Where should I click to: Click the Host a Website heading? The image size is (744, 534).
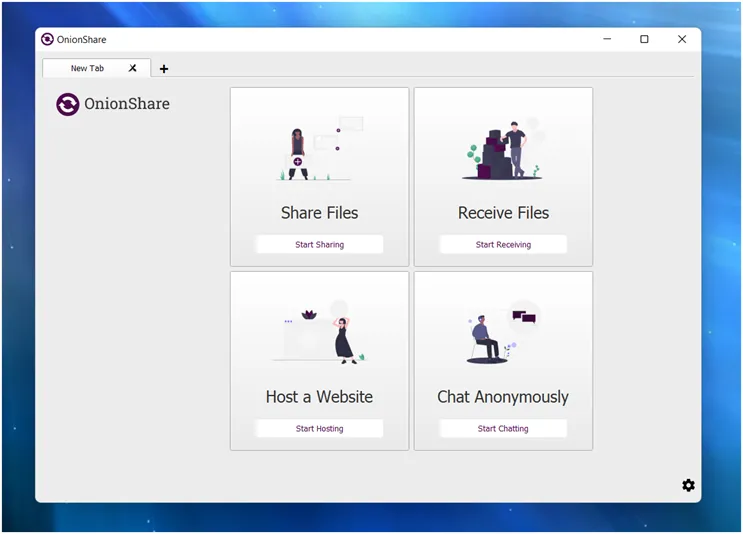[319, 397]
